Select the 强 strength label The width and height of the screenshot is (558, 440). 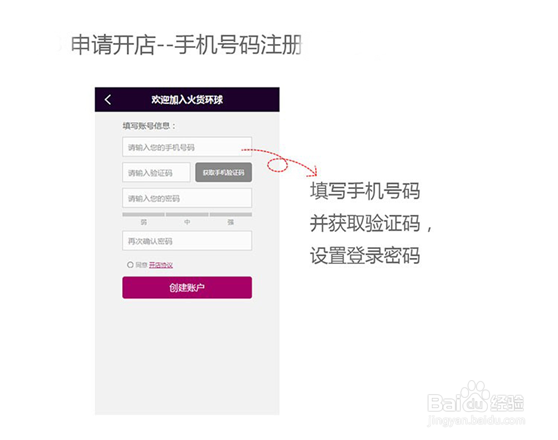pyautogui.click(x=231, y=222)
